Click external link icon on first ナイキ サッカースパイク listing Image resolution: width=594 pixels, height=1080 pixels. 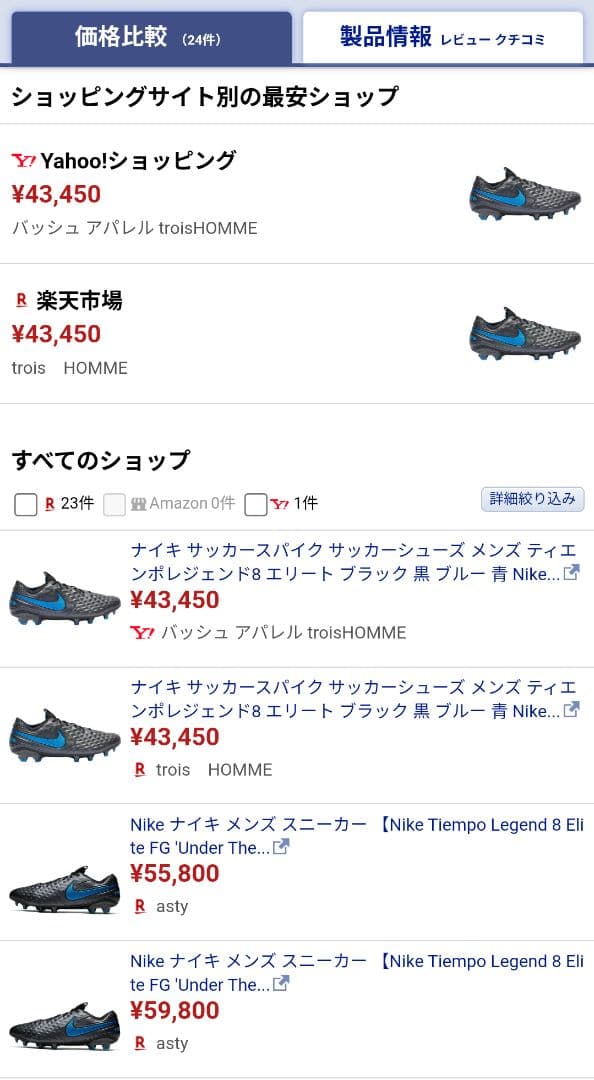573,571
